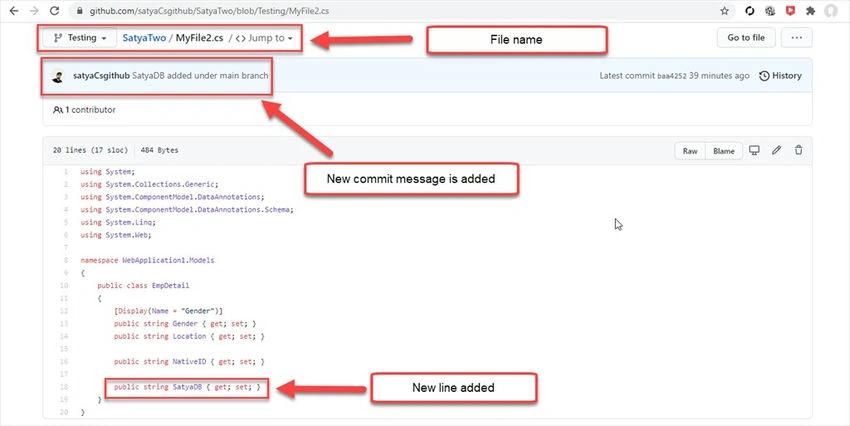
Task: Click '[Display(Name = "Gender")]' line
Action: (168, 311)
